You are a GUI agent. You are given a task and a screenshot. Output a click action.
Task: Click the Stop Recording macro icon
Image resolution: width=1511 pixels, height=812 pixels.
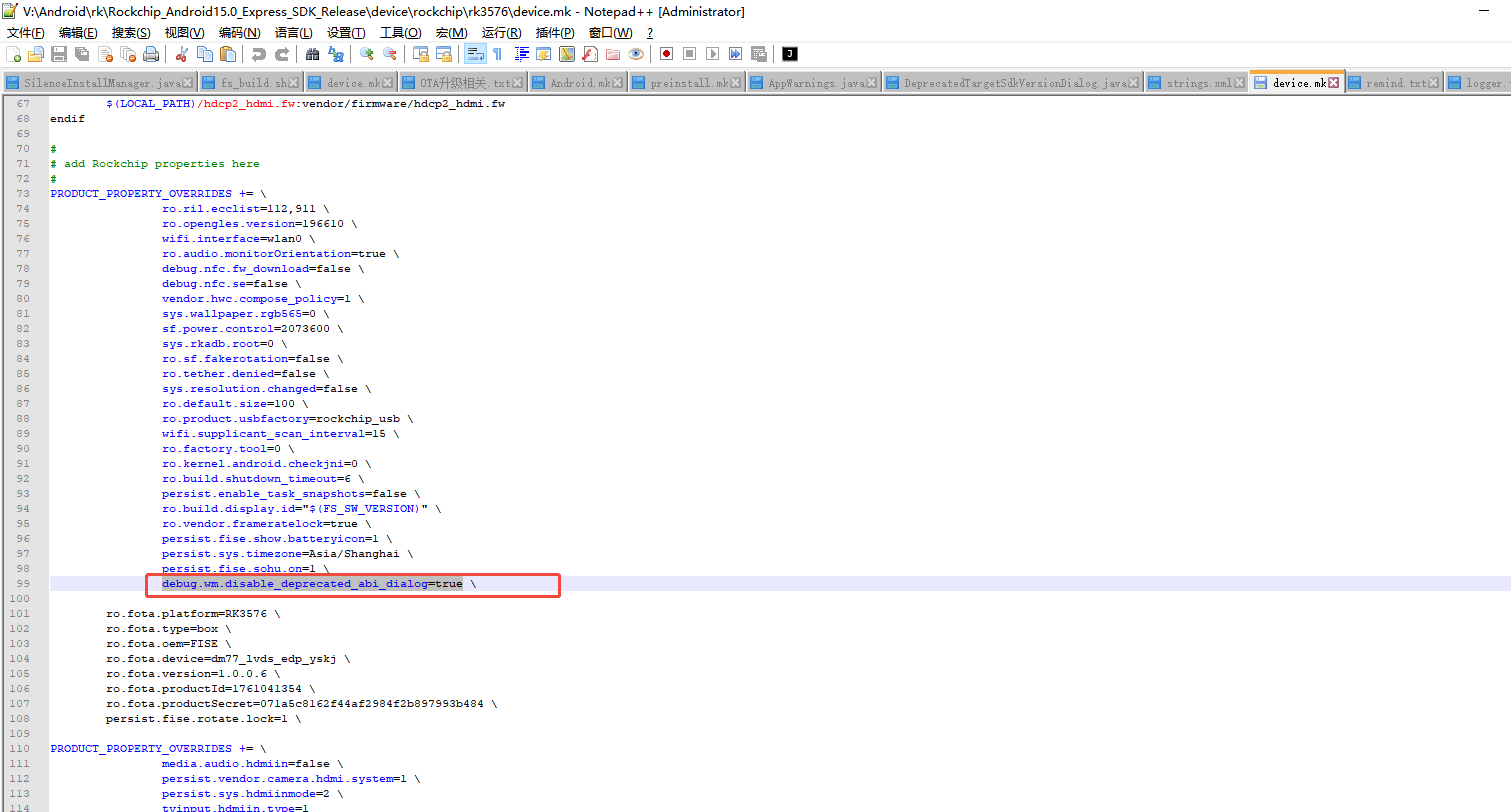pyautogui.click(x=689, y=54)
